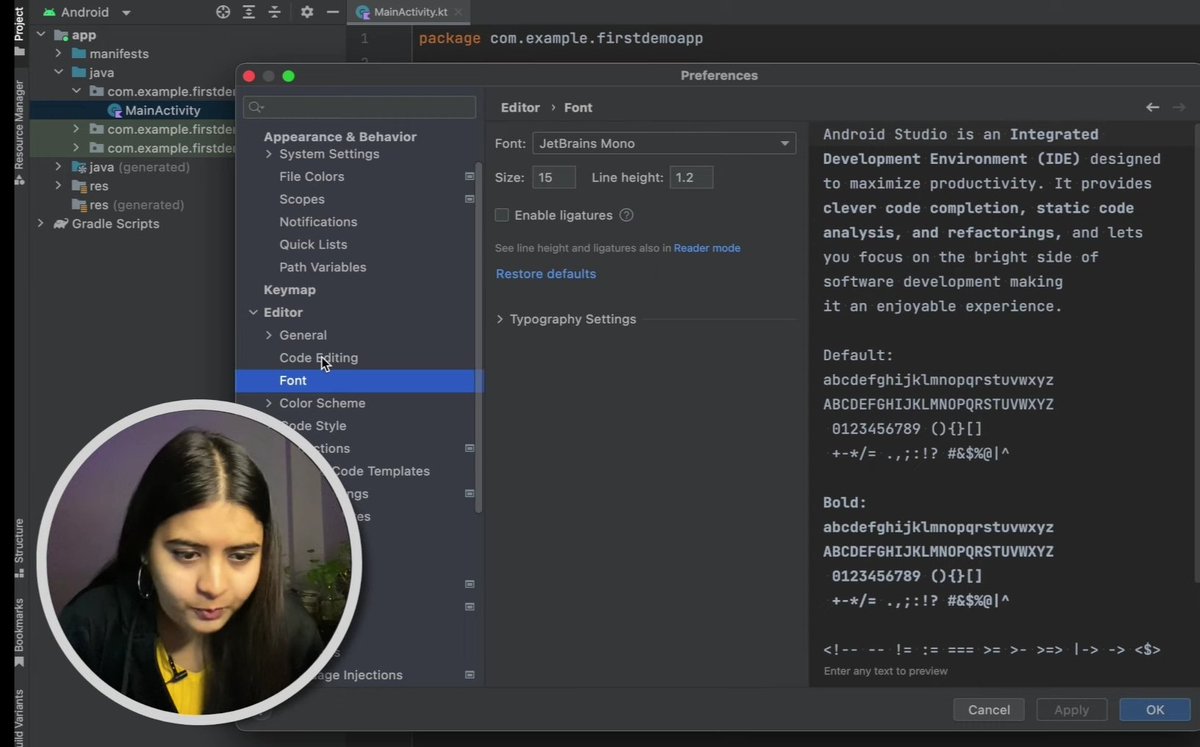Switch to the MainActivity.kt editor tab
Screen dimensions: 1200x747
(x=409, y=12)
